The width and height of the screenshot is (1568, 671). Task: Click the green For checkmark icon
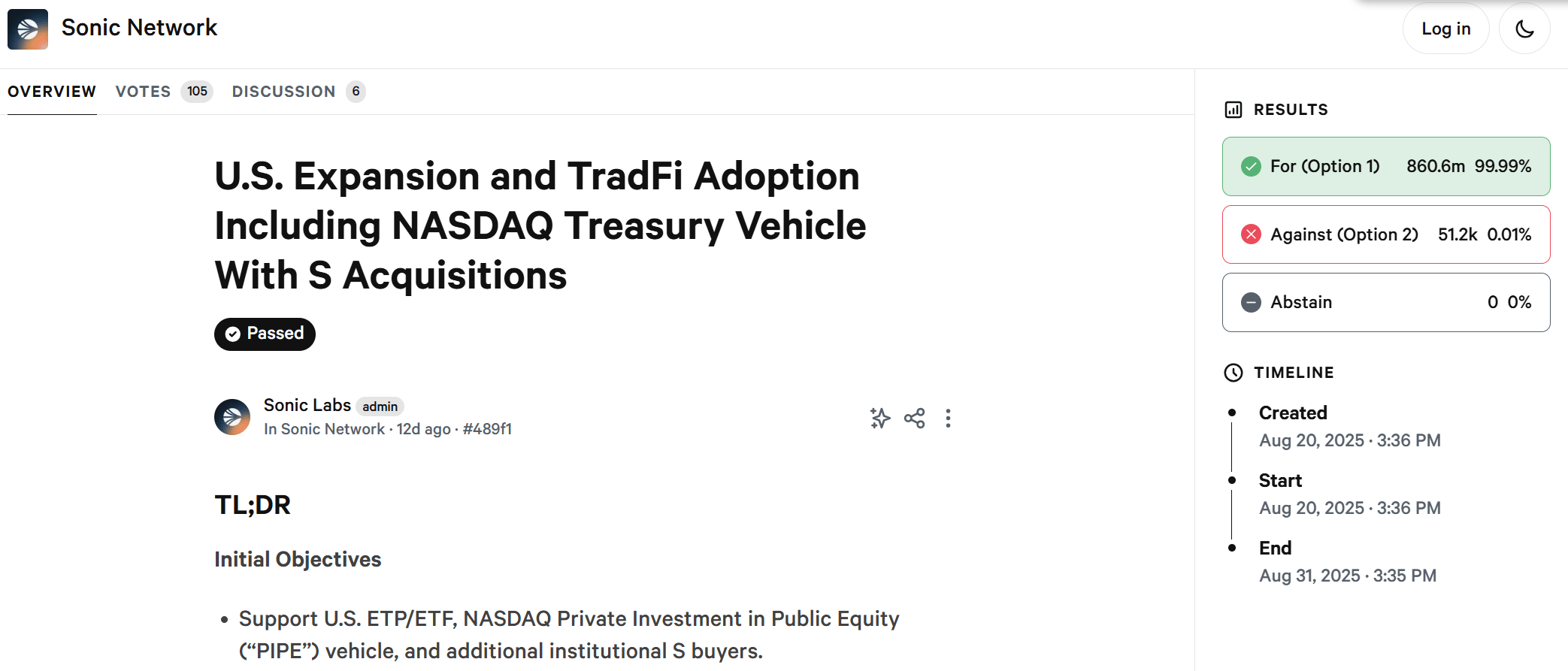tap(1251, 166)
